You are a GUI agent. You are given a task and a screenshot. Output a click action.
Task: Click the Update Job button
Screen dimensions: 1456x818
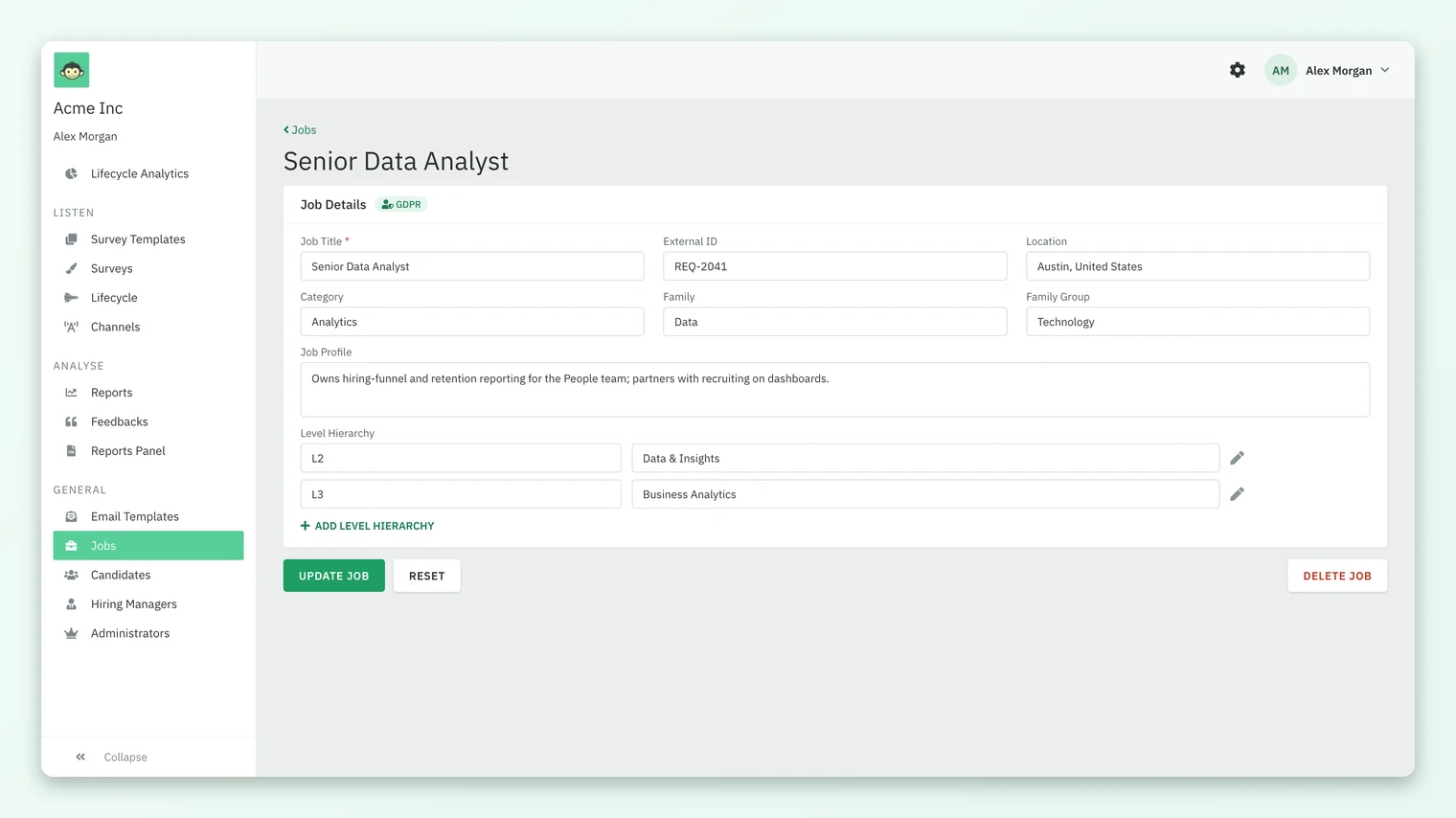pyautogui.click(x=334, y=576)
